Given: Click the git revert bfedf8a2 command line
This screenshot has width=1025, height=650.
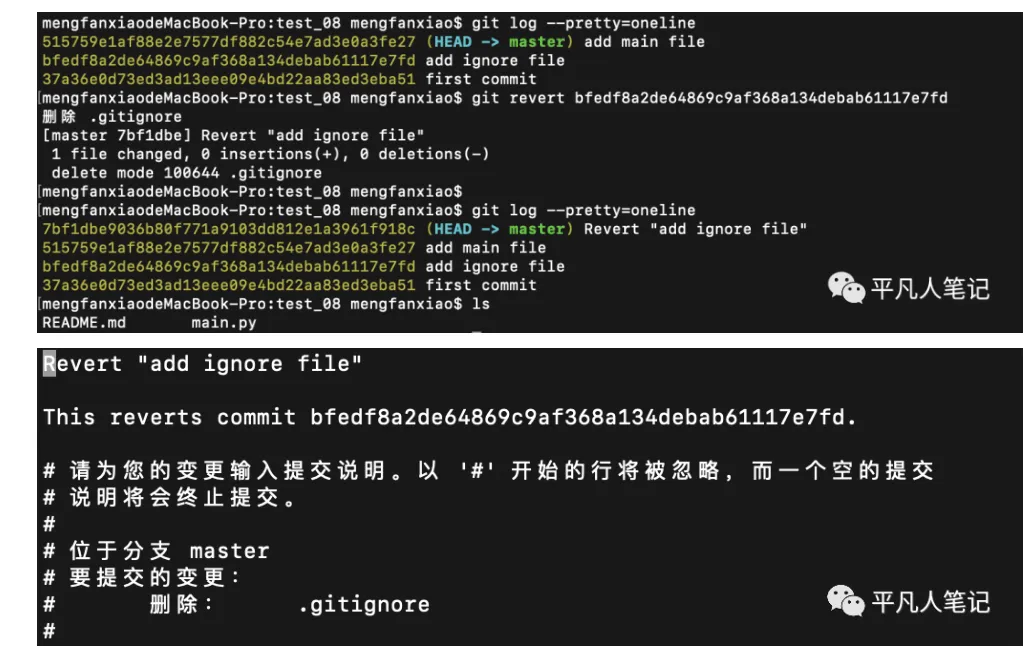Looking at the screenshot, I should [x=709, y=98].
